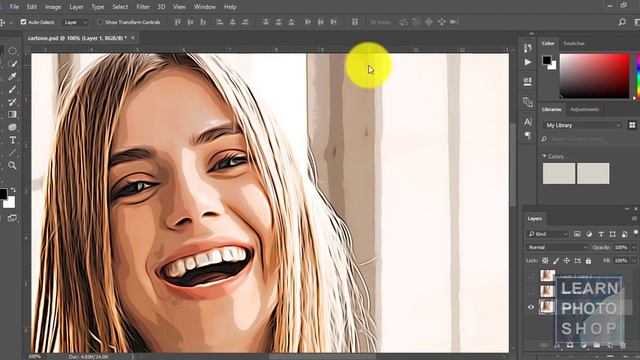640x360 pixels.
Task: Open the Paragraph panel icon
Action: (527, 135)
